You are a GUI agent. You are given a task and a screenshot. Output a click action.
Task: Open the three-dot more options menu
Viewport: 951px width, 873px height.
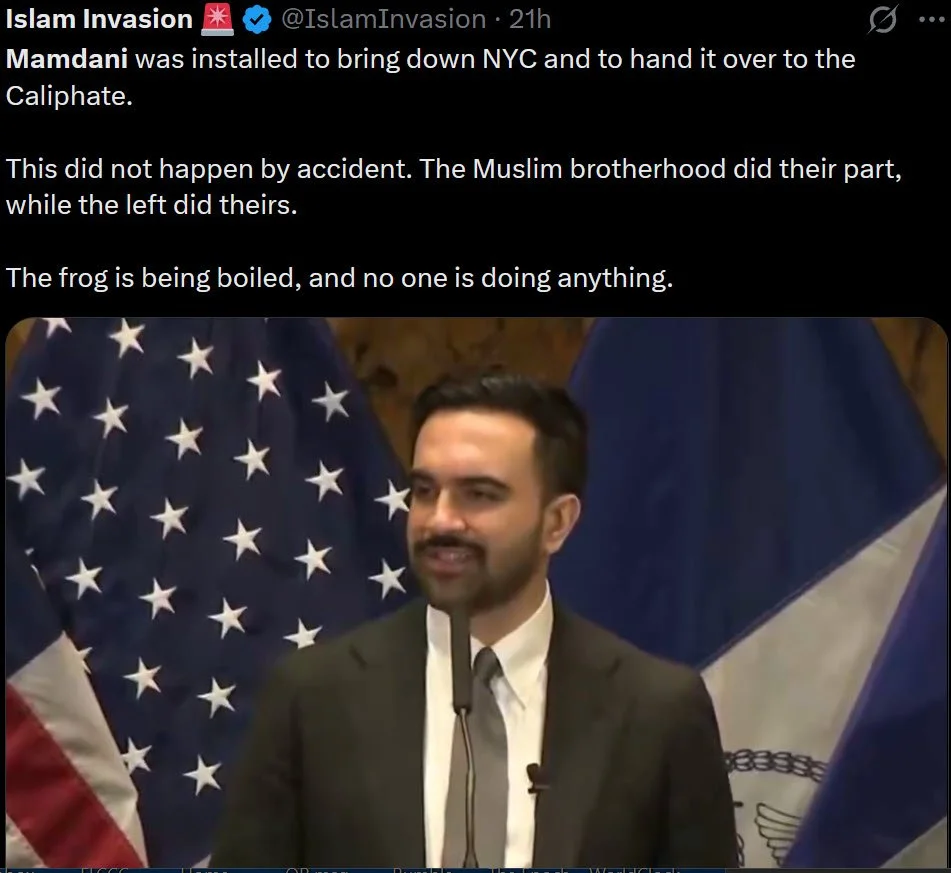931,20
